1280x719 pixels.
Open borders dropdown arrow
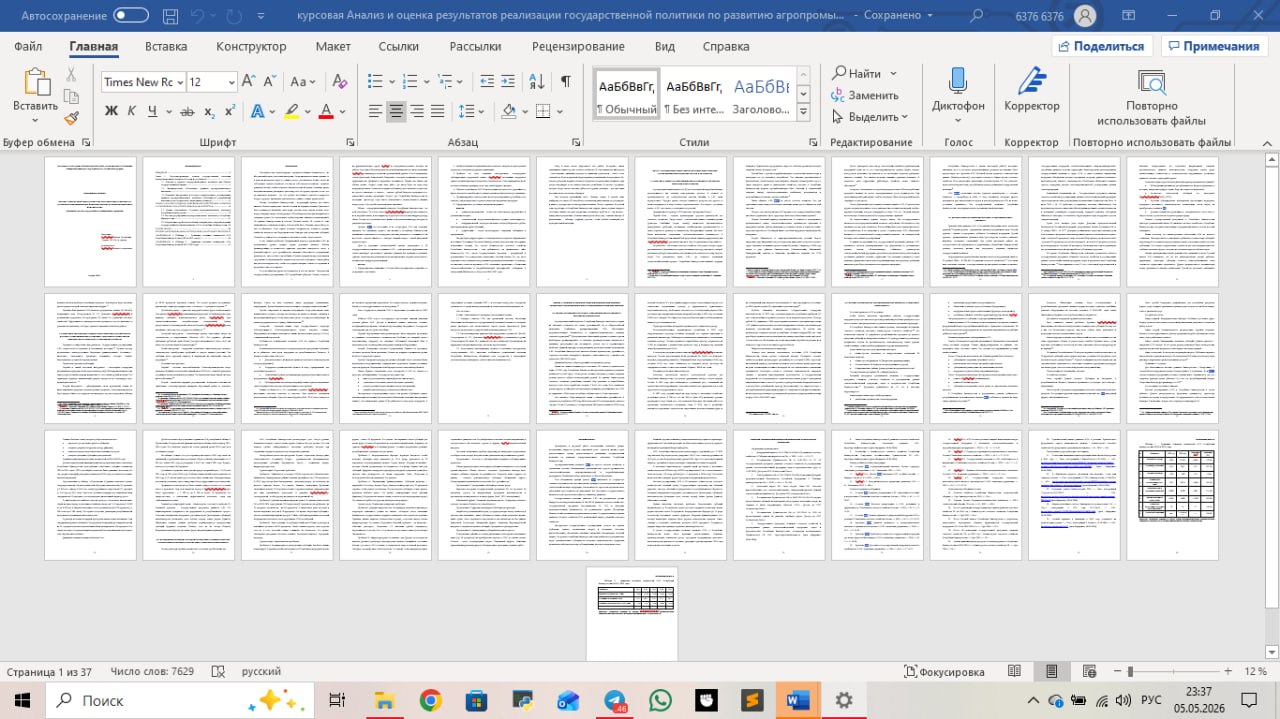click(558, 111)
